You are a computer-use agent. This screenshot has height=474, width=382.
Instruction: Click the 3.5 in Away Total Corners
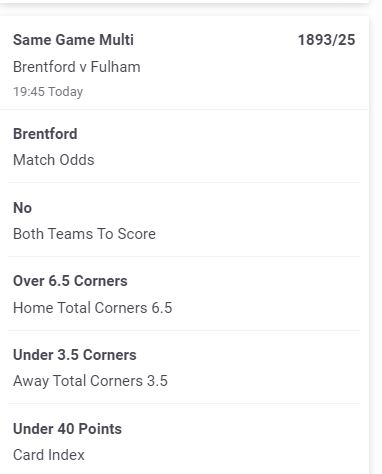click(157, 381)
